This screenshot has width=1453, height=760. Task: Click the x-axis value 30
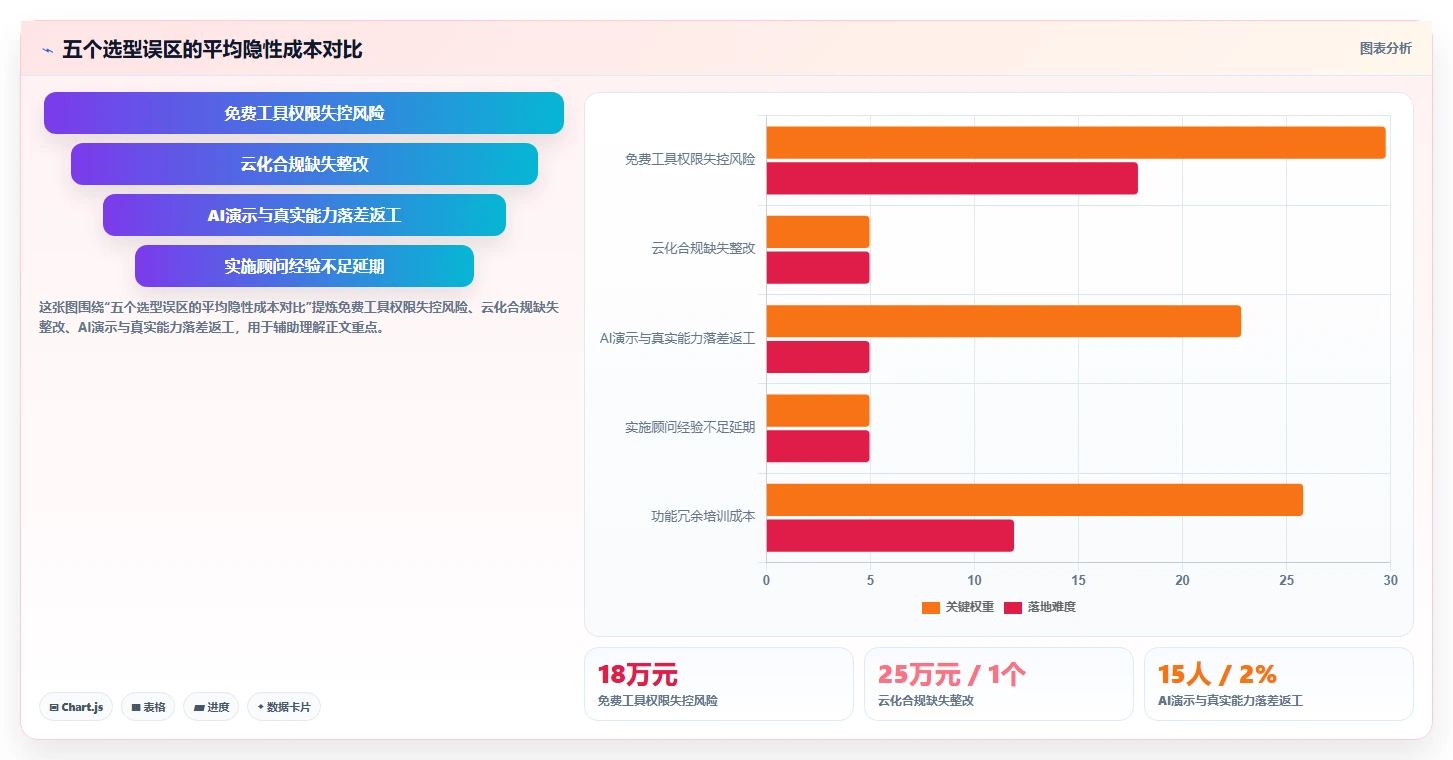[1390, 580]
